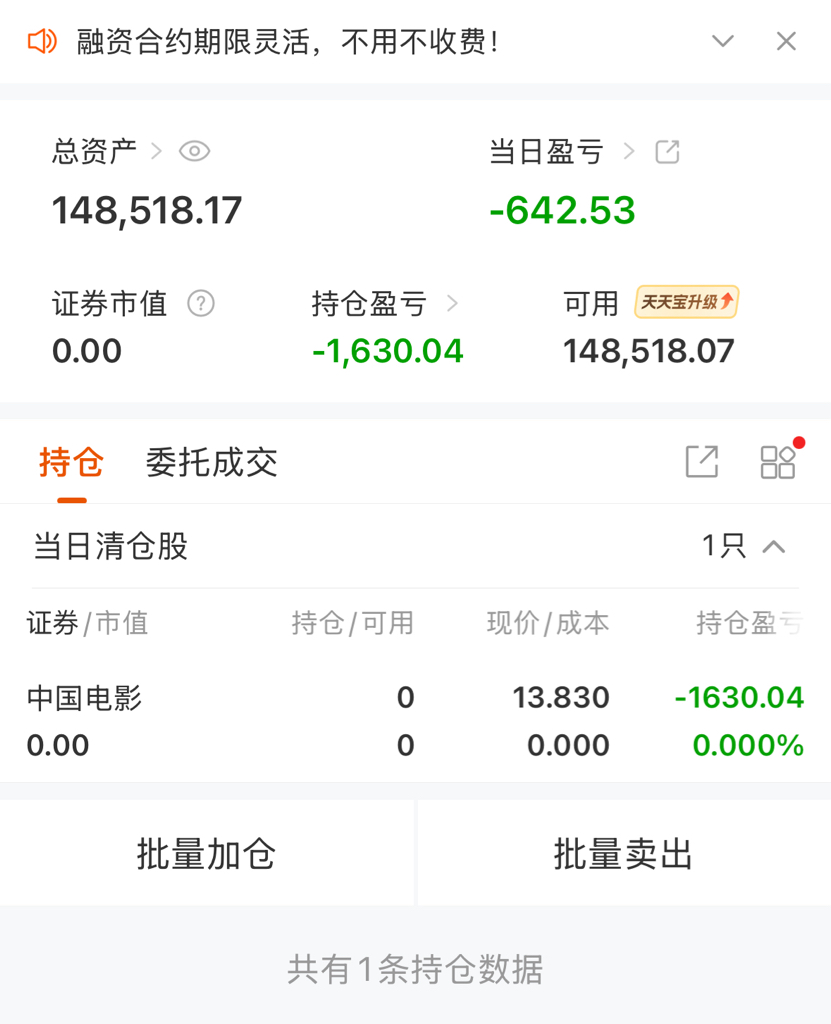Collapse the 当日清仓股 section arrow
The height and width of the screenshot is (1024, 831).
point(774,546)
